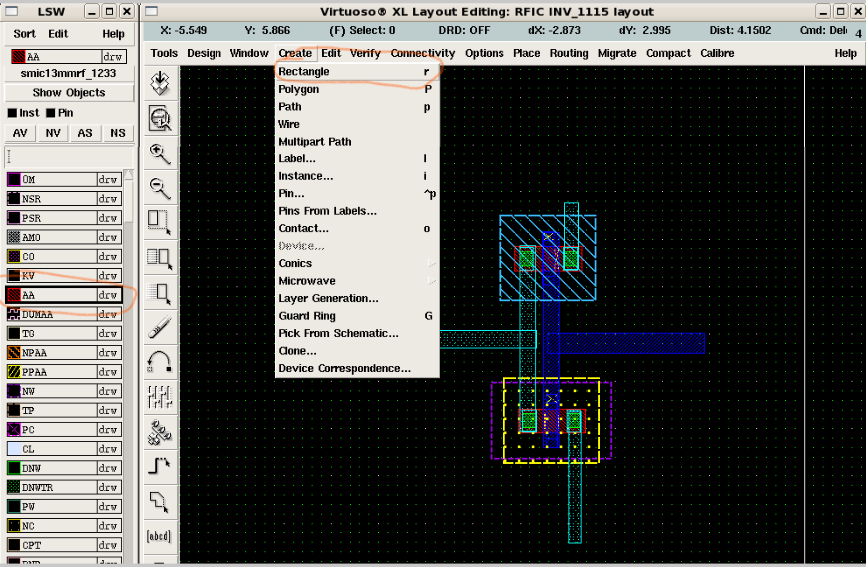Click the DNW layer color swatch
Viewport: 866px width, 567px height.
coord(14,468)
